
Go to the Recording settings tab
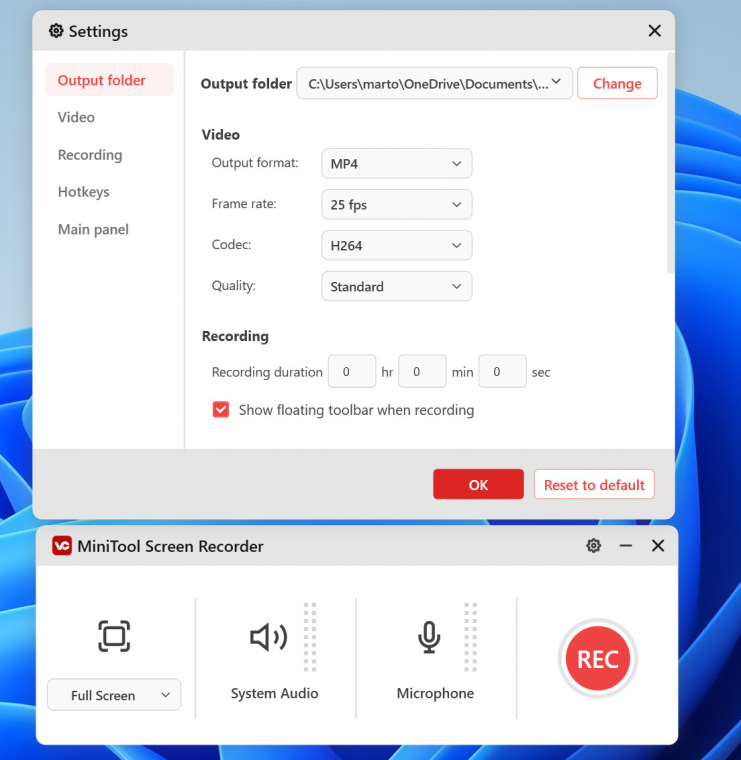[x=90, y=155]
